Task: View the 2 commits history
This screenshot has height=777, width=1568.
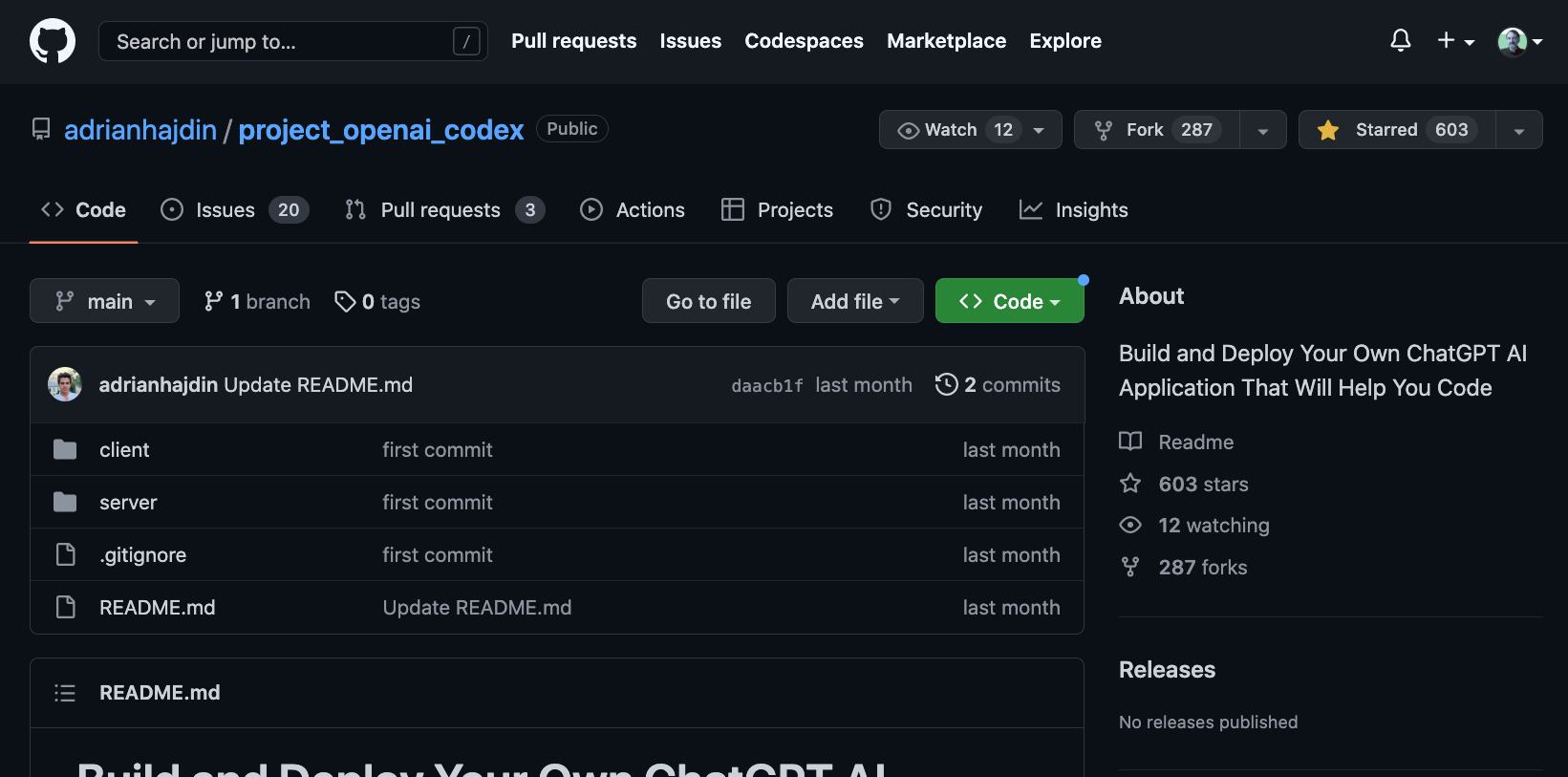Action: tap(998, 385)
